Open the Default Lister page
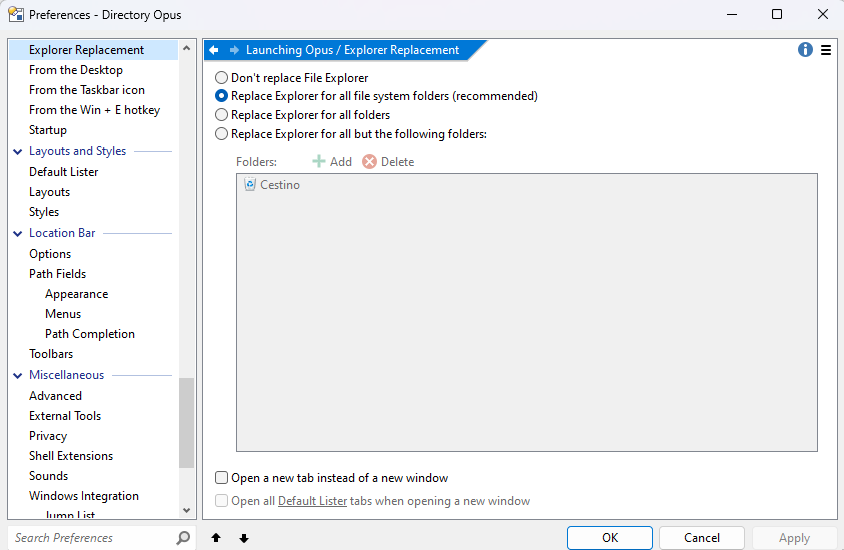 [x=64, y=172]
